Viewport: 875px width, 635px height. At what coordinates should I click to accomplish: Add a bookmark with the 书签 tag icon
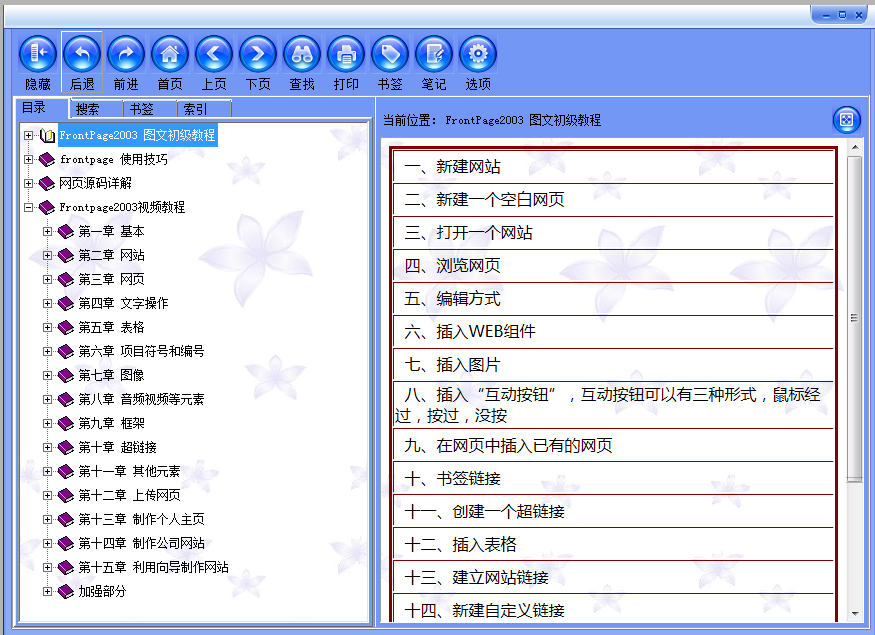click(390, 54)
